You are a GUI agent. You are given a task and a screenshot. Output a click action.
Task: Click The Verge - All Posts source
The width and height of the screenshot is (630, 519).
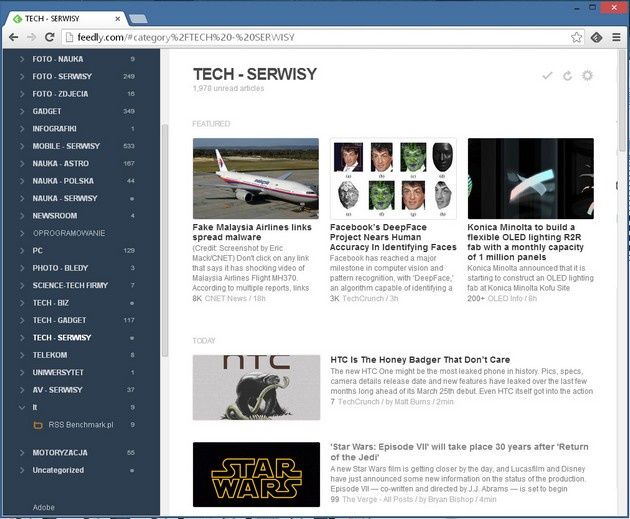379,499
